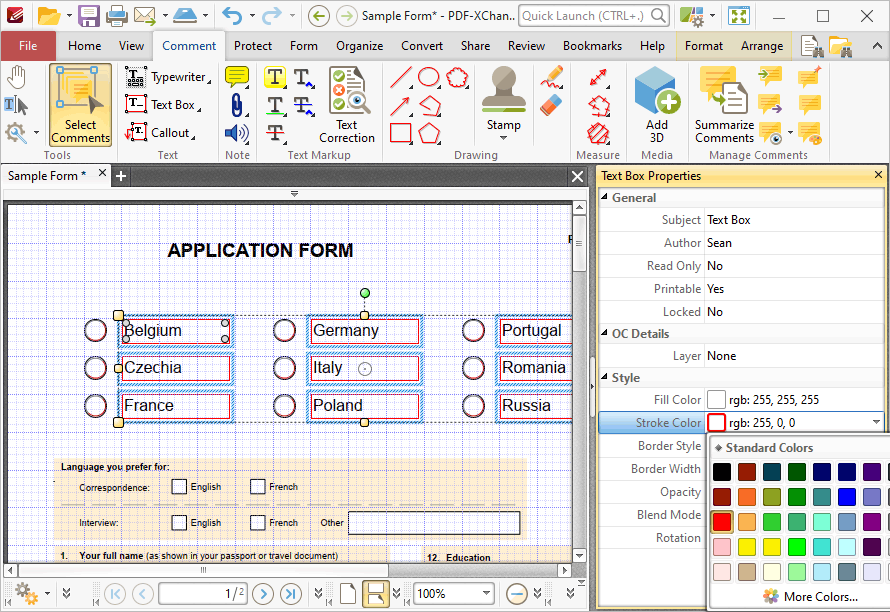890x612 pixels.
Task: Collapse the General properties section
Action: coord(604,197)
